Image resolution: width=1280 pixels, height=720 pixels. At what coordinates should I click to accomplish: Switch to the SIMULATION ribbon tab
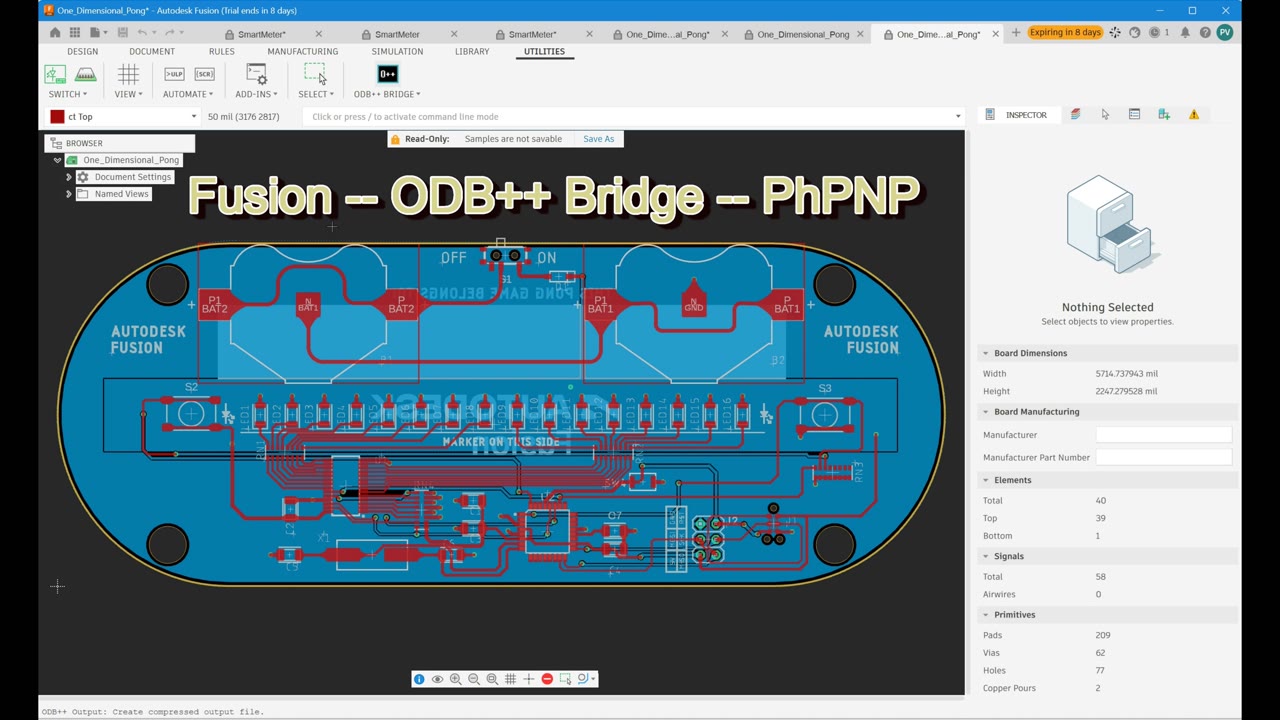[397, 51]
